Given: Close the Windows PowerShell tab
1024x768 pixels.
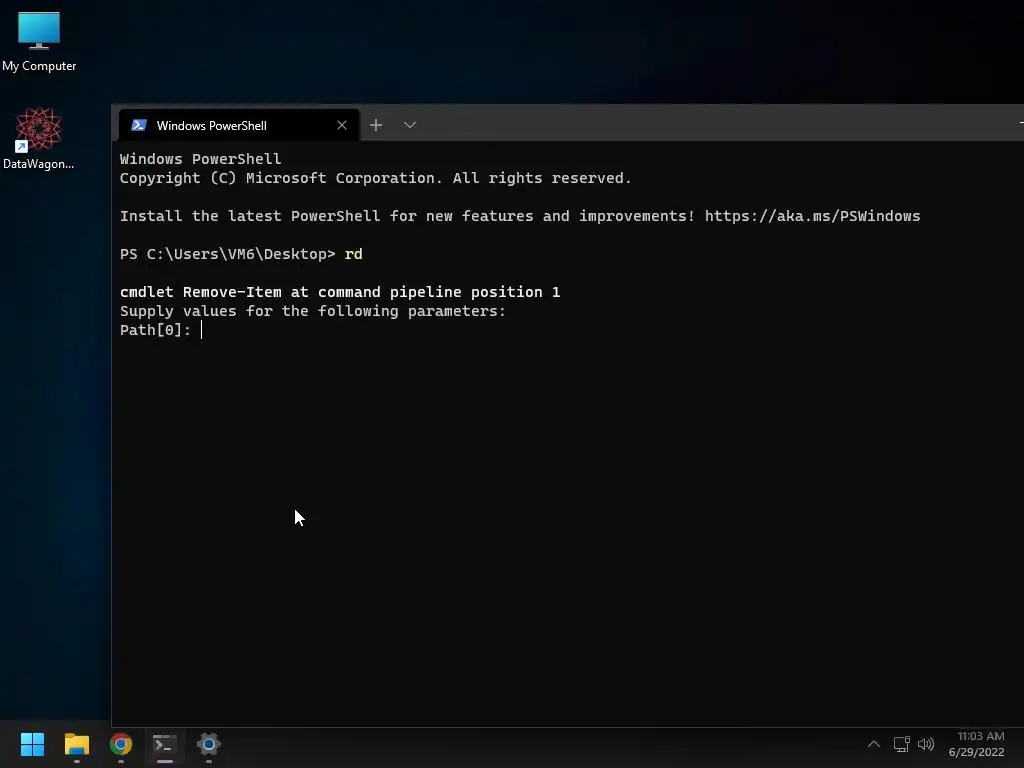Looking at the screenshot, I should click(342, 125).
